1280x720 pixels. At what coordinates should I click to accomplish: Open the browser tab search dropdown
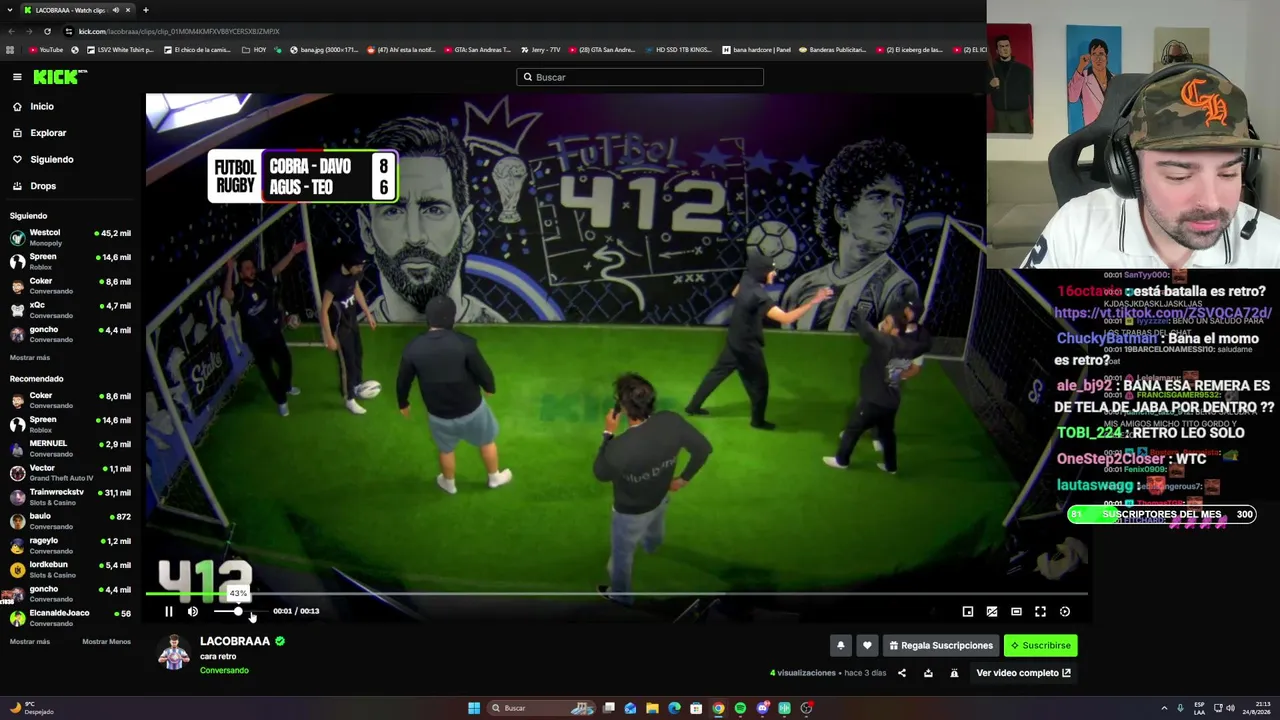[9, 10]
